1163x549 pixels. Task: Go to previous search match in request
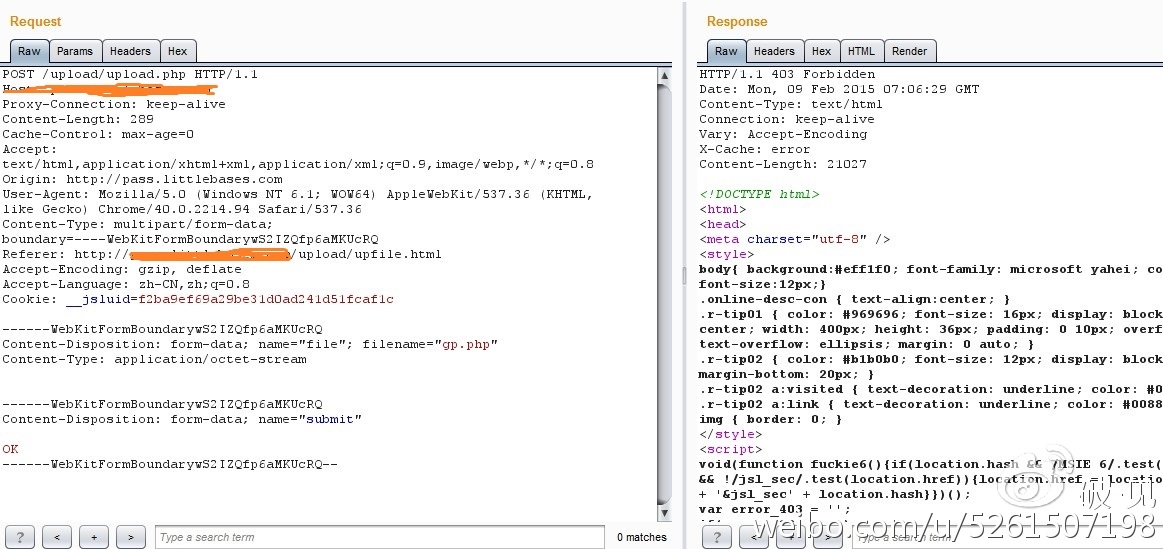(x=56, y=537)
